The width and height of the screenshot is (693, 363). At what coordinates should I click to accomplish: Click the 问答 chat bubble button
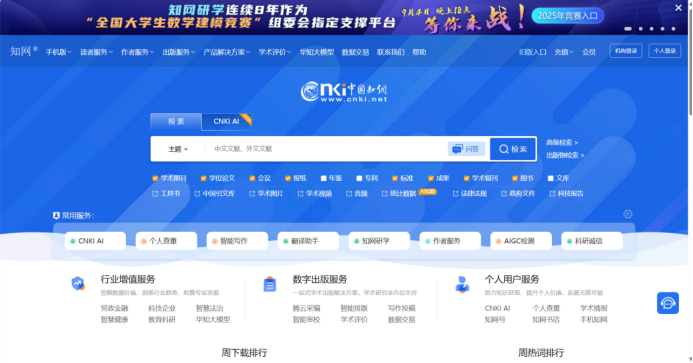(466, 149)
